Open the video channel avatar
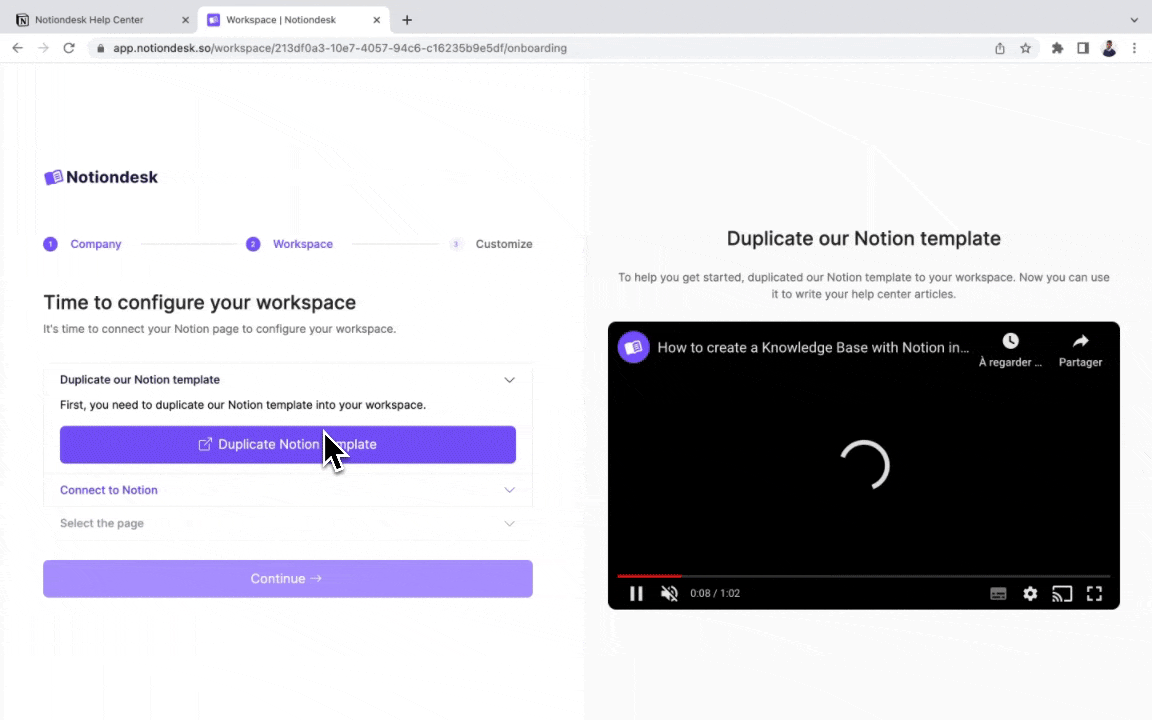Screen dimensions: 1152x720 coord(633,348)
